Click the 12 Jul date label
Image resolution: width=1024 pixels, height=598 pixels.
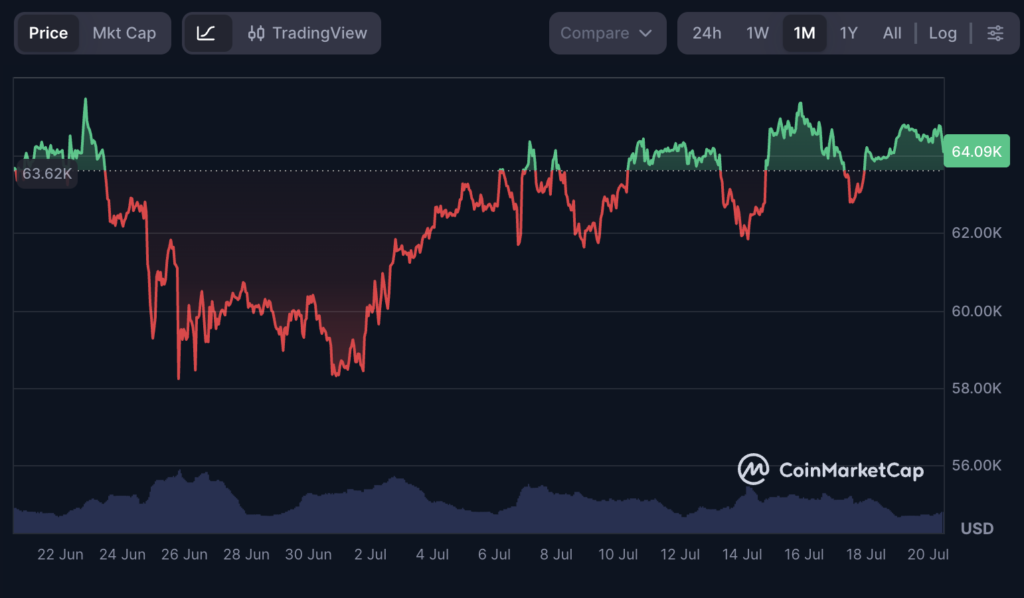[x=680, y=554]
